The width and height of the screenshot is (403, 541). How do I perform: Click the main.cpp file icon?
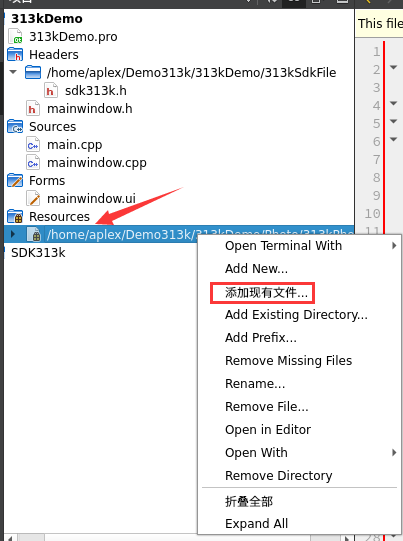(x=33, y=145)
